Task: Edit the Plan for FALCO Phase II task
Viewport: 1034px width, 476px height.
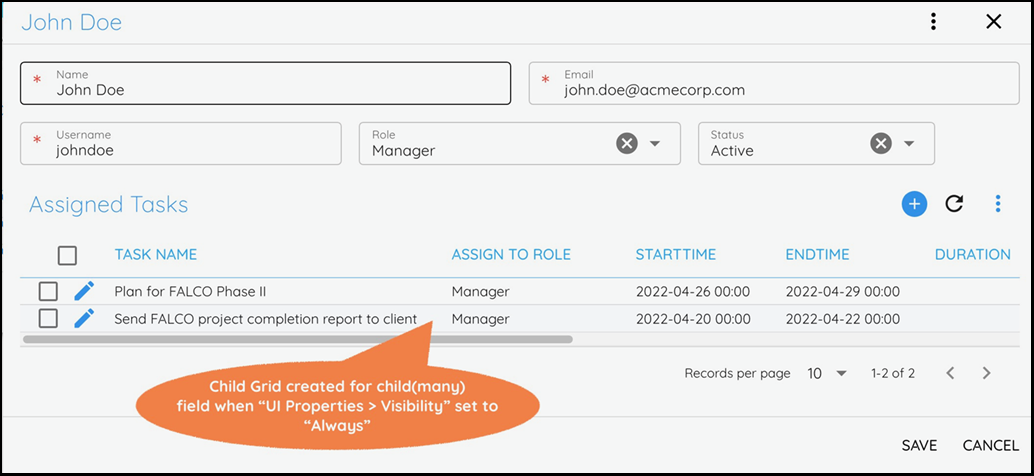Action: tap(84, 291)
